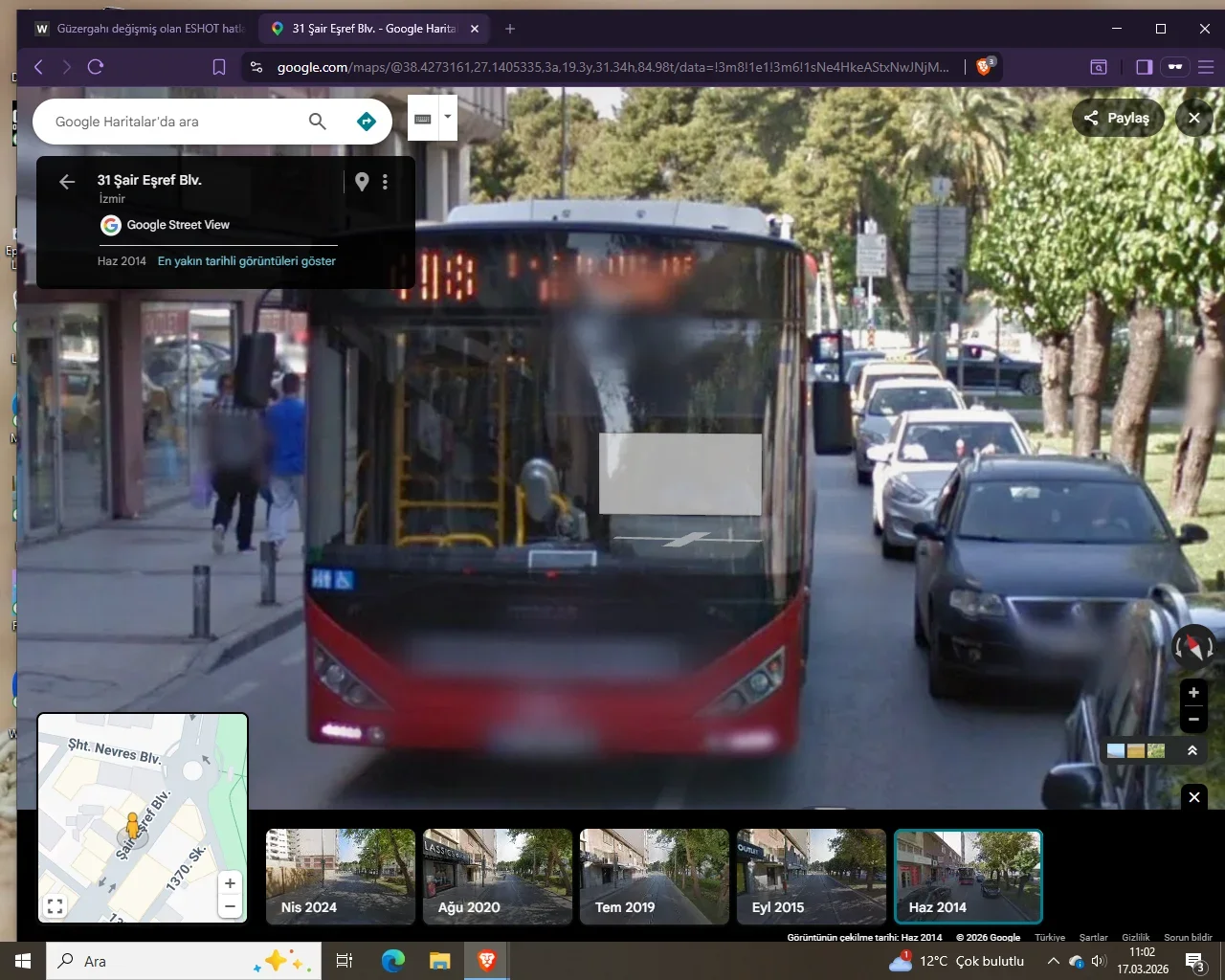Click the search magnifier icon

pos(318,122)
